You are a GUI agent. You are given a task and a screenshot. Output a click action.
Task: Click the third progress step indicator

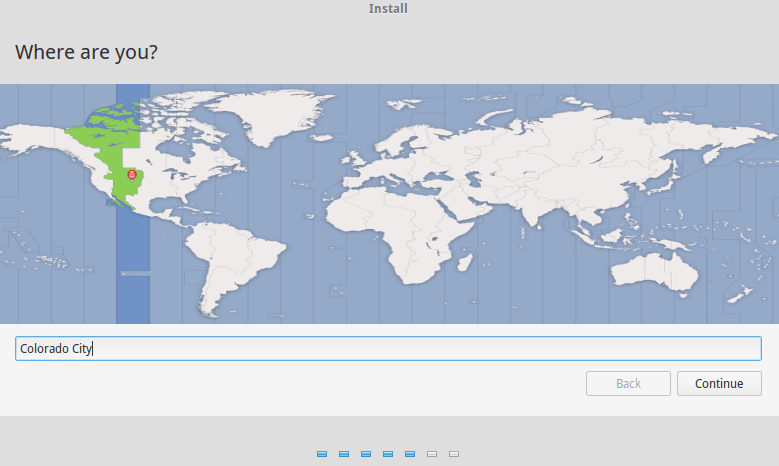pos(366,454)
